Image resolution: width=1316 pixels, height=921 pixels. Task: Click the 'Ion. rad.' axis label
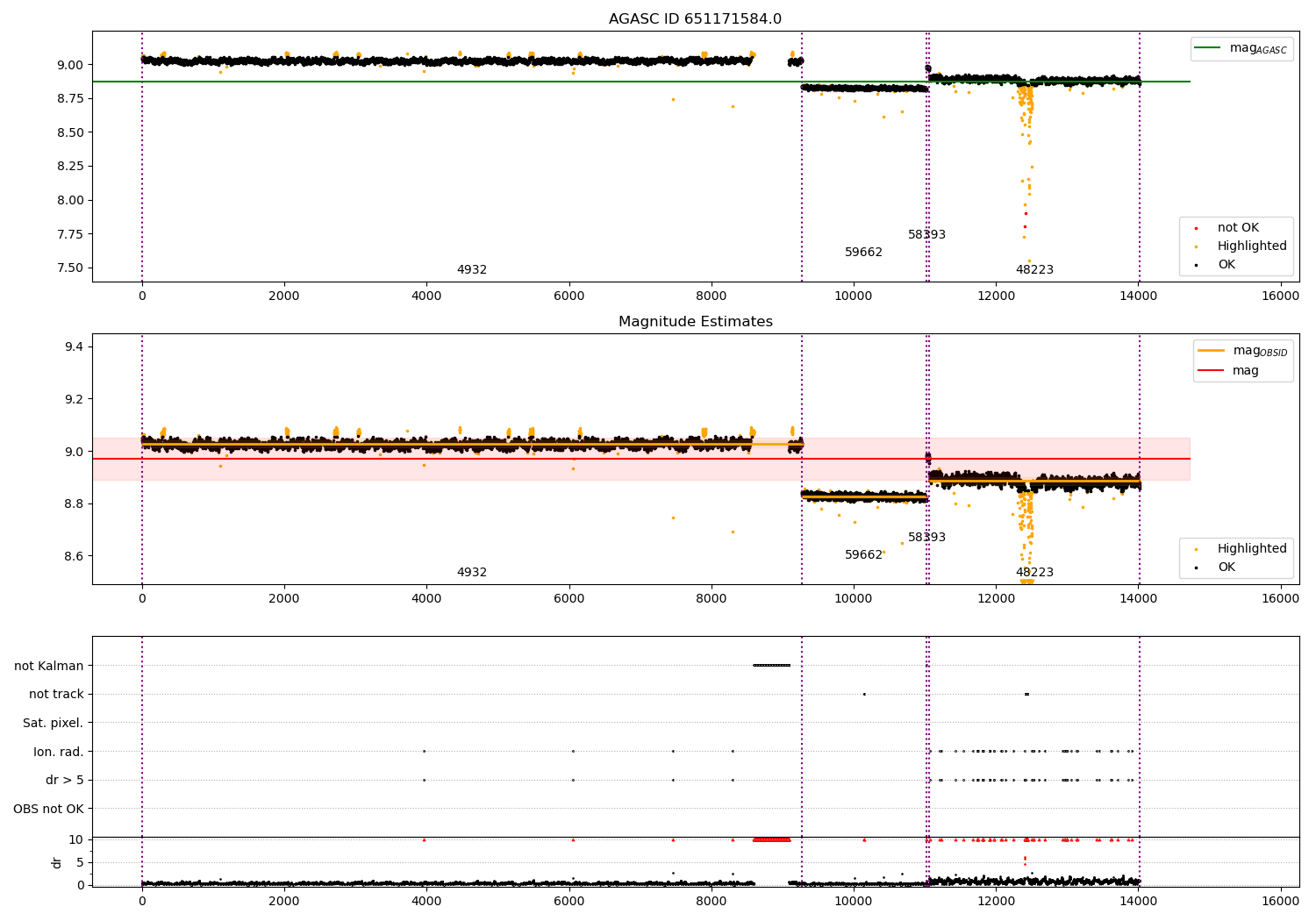[59, 752]
